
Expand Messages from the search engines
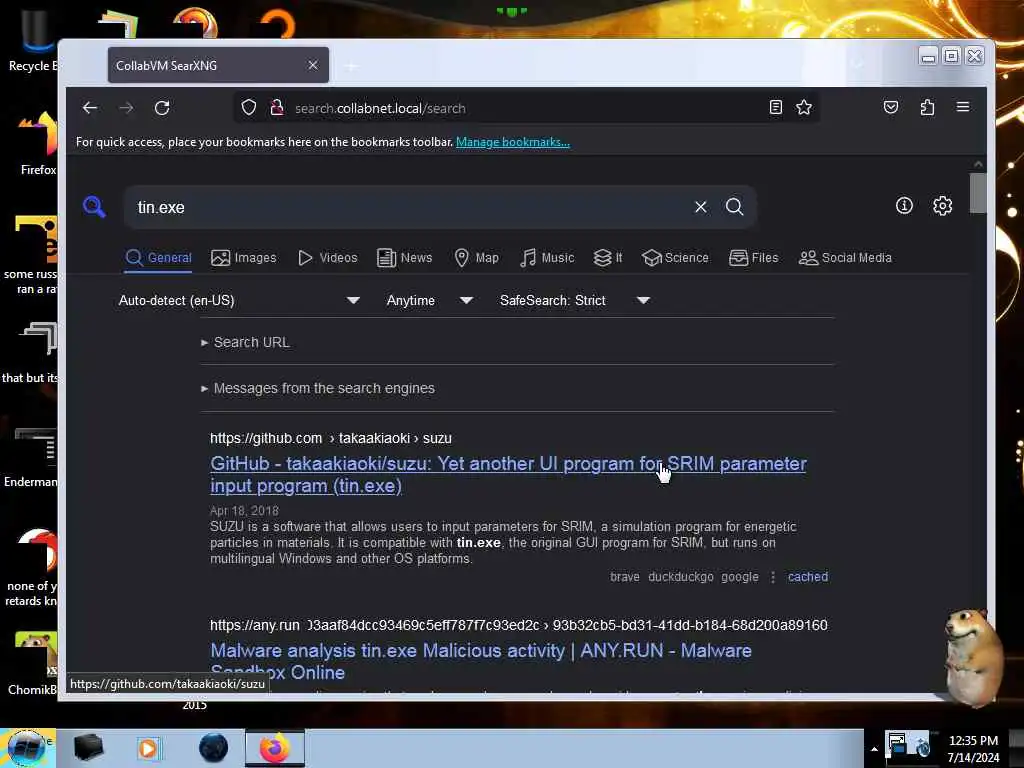(318, 388)
